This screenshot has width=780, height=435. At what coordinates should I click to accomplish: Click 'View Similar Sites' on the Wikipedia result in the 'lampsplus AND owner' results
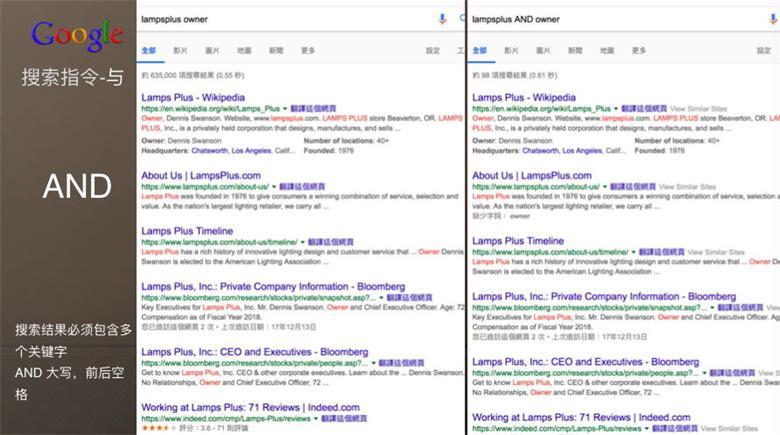point(698,109)
